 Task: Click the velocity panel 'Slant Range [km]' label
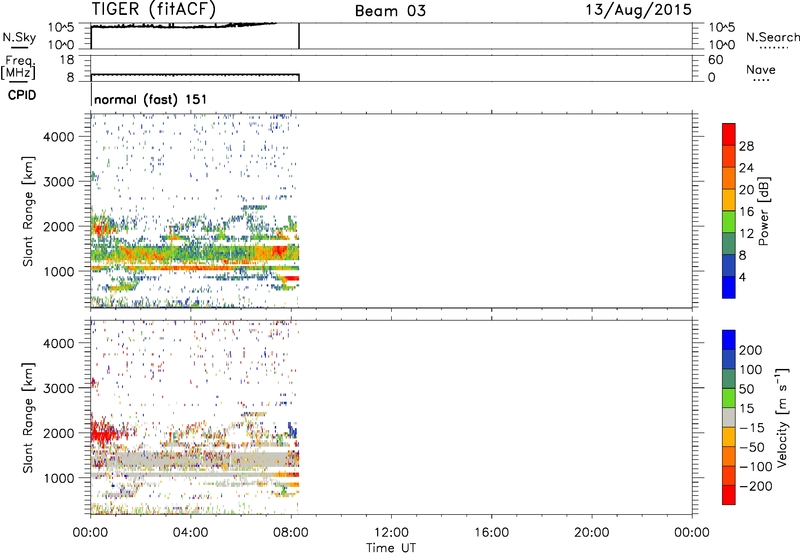coord(28,418)
